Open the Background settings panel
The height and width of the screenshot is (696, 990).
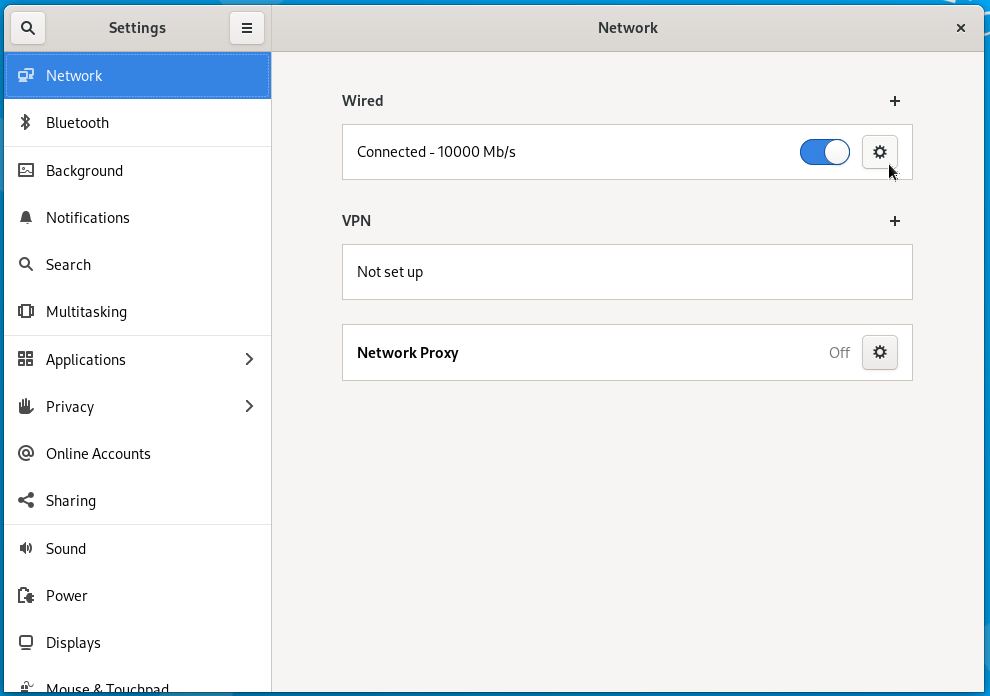tap(138, 171)
